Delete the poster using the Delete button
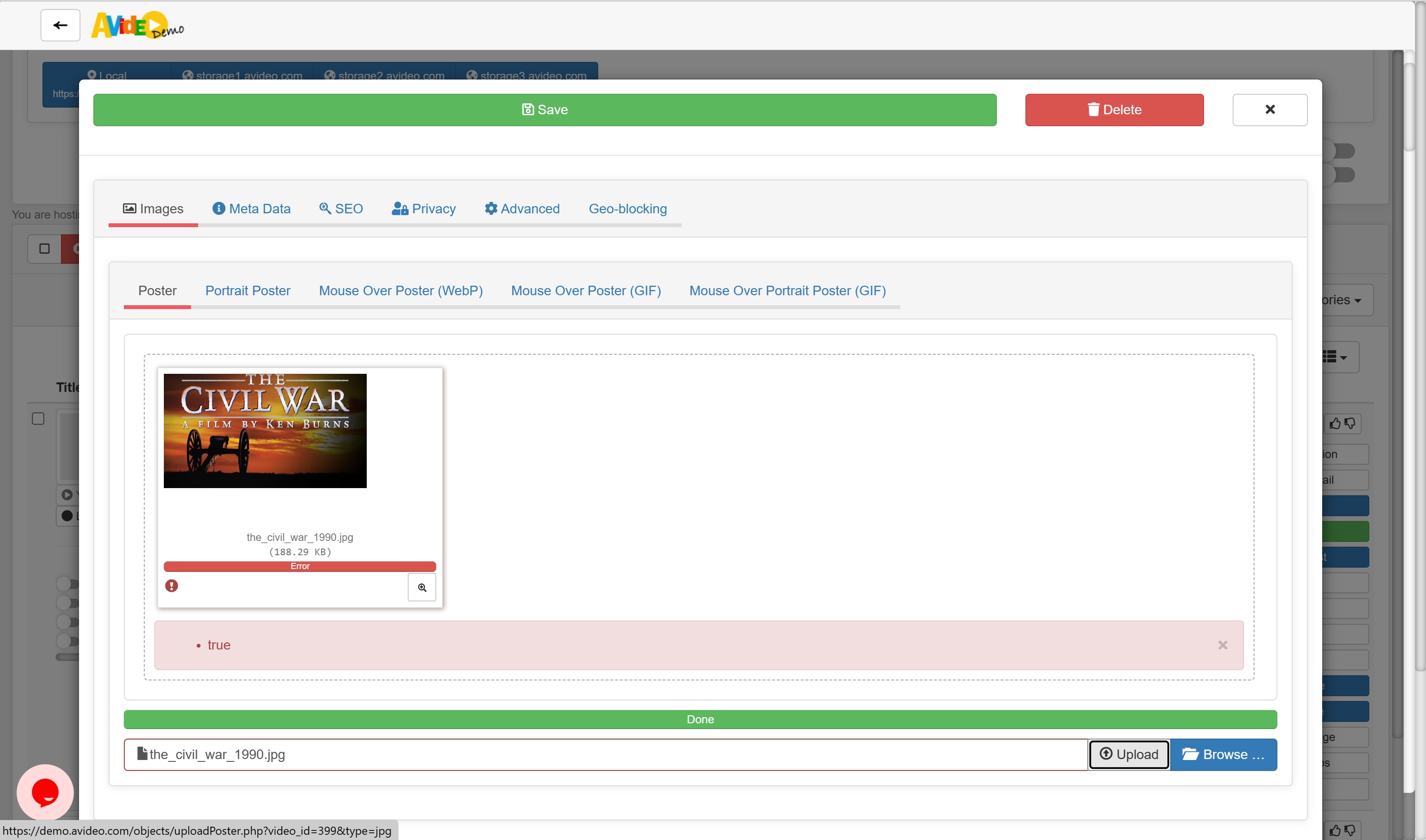The image size is (1426, 840). coord(1113,109)
